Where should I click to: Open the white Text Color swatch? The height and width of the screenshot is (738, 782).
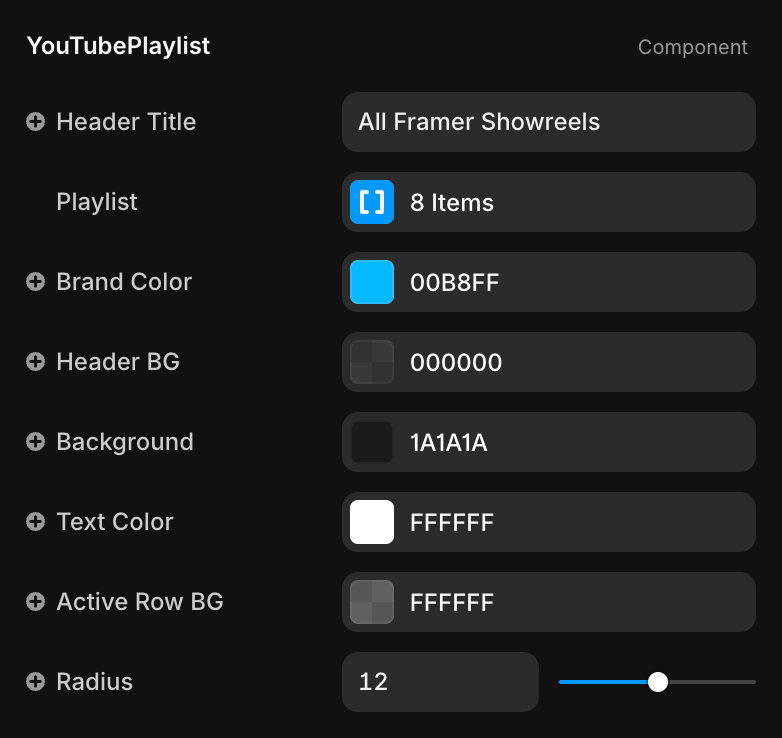click(372, 522)
